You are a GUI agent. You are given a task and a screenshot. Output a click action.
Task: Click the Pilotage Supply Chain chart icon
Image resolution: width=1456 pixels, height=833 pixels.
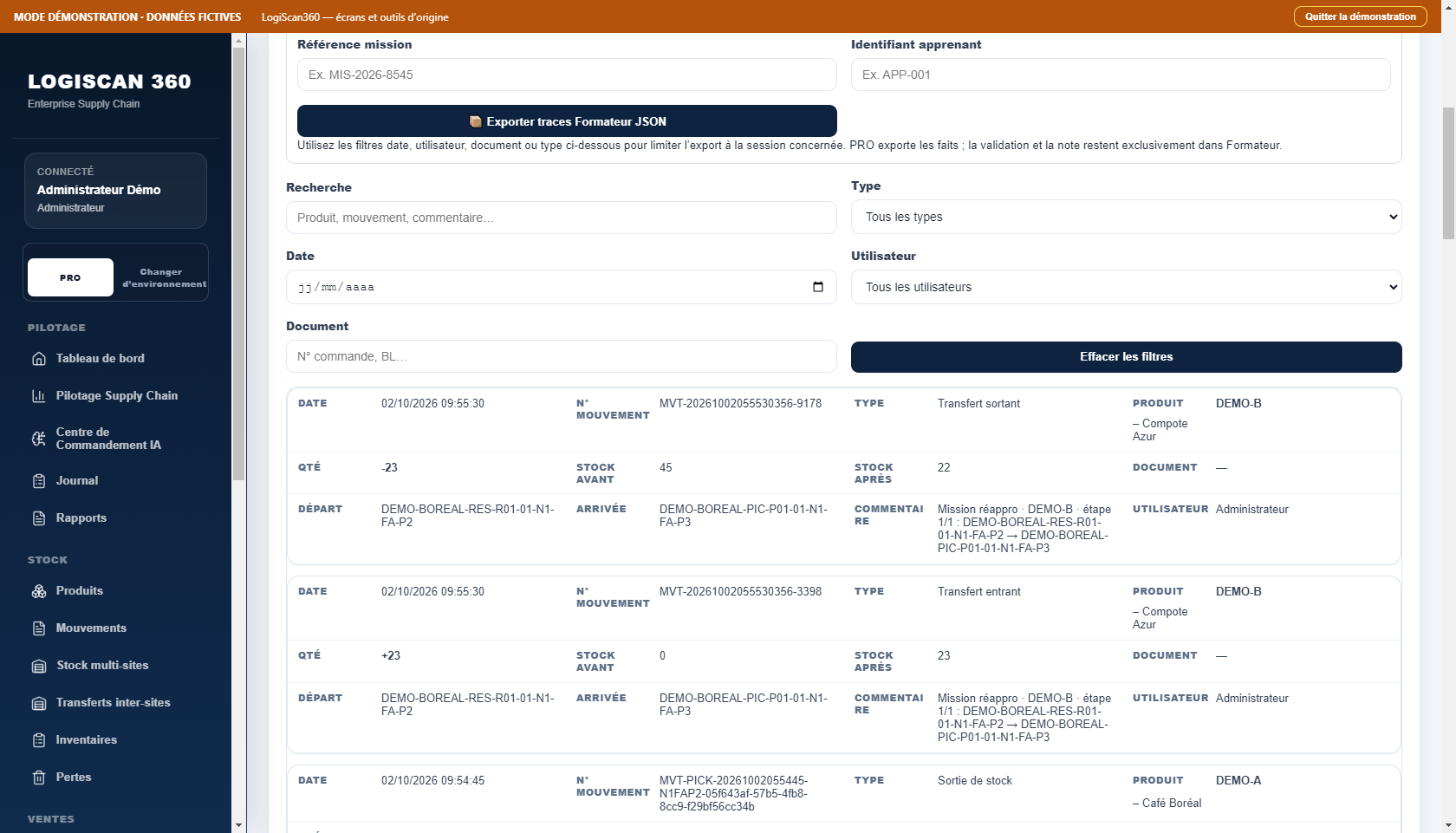[x=39, y=396]
